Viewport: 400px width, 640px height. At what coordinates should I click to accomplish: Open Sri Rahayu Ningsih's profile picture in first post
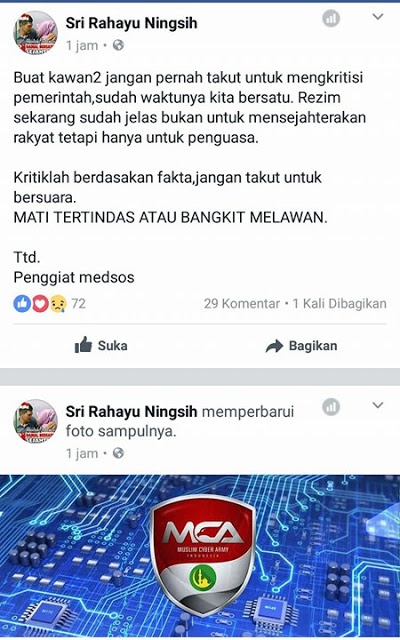[36, 33]
